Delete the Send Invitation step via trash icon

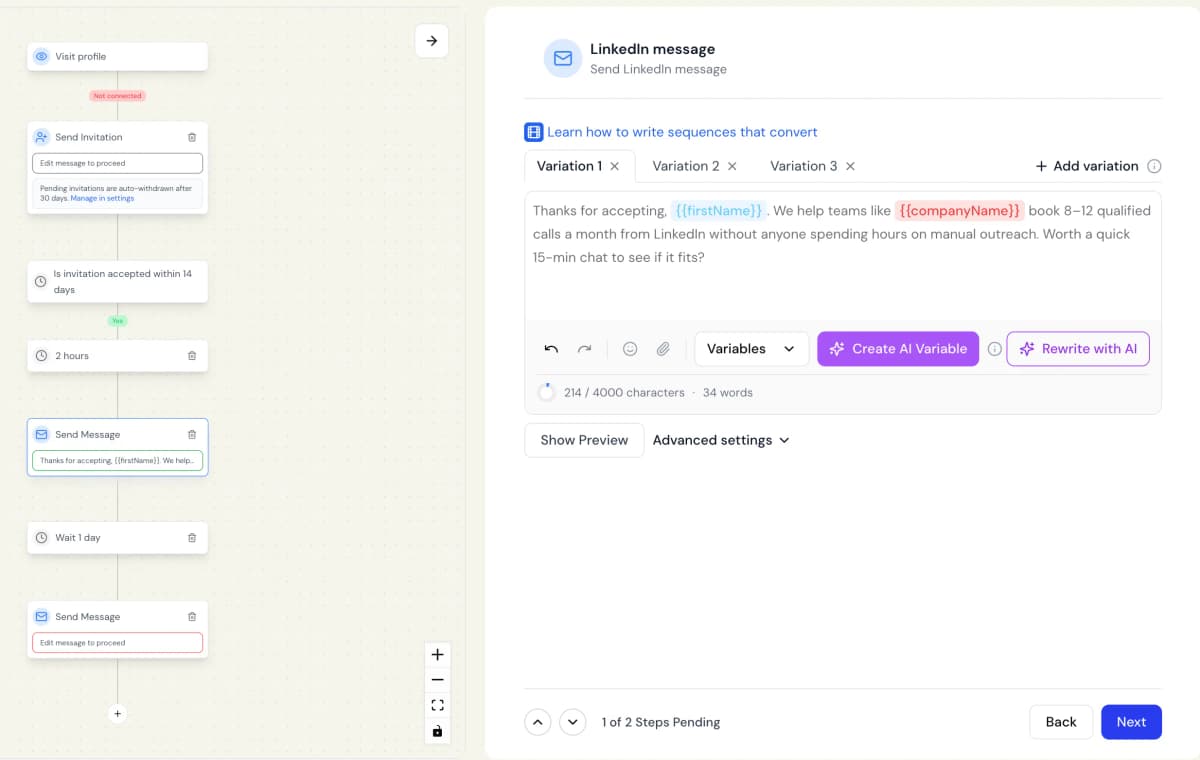(192, 137)
